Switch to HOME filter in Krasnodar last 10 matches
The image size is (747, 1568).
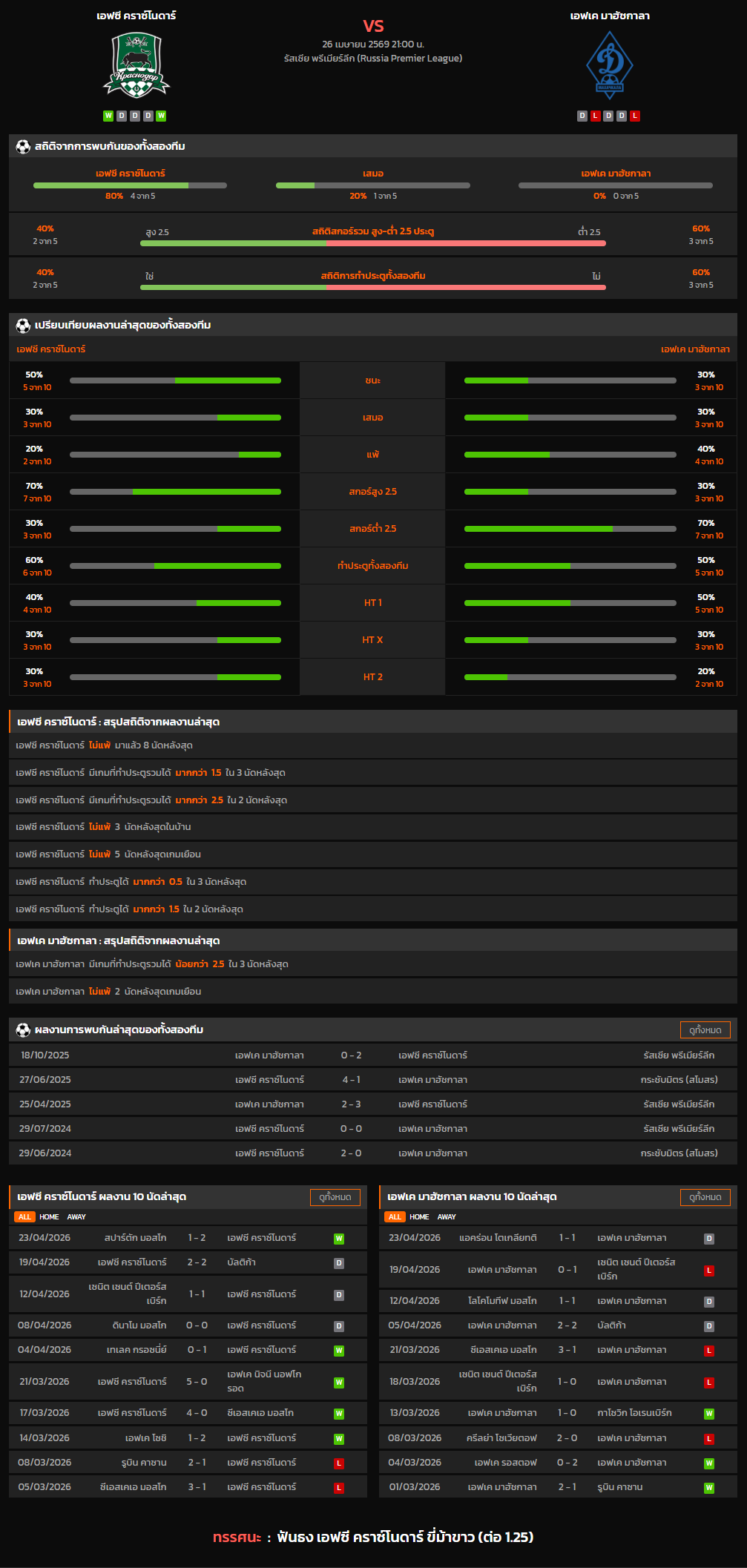pos(49,1217)
